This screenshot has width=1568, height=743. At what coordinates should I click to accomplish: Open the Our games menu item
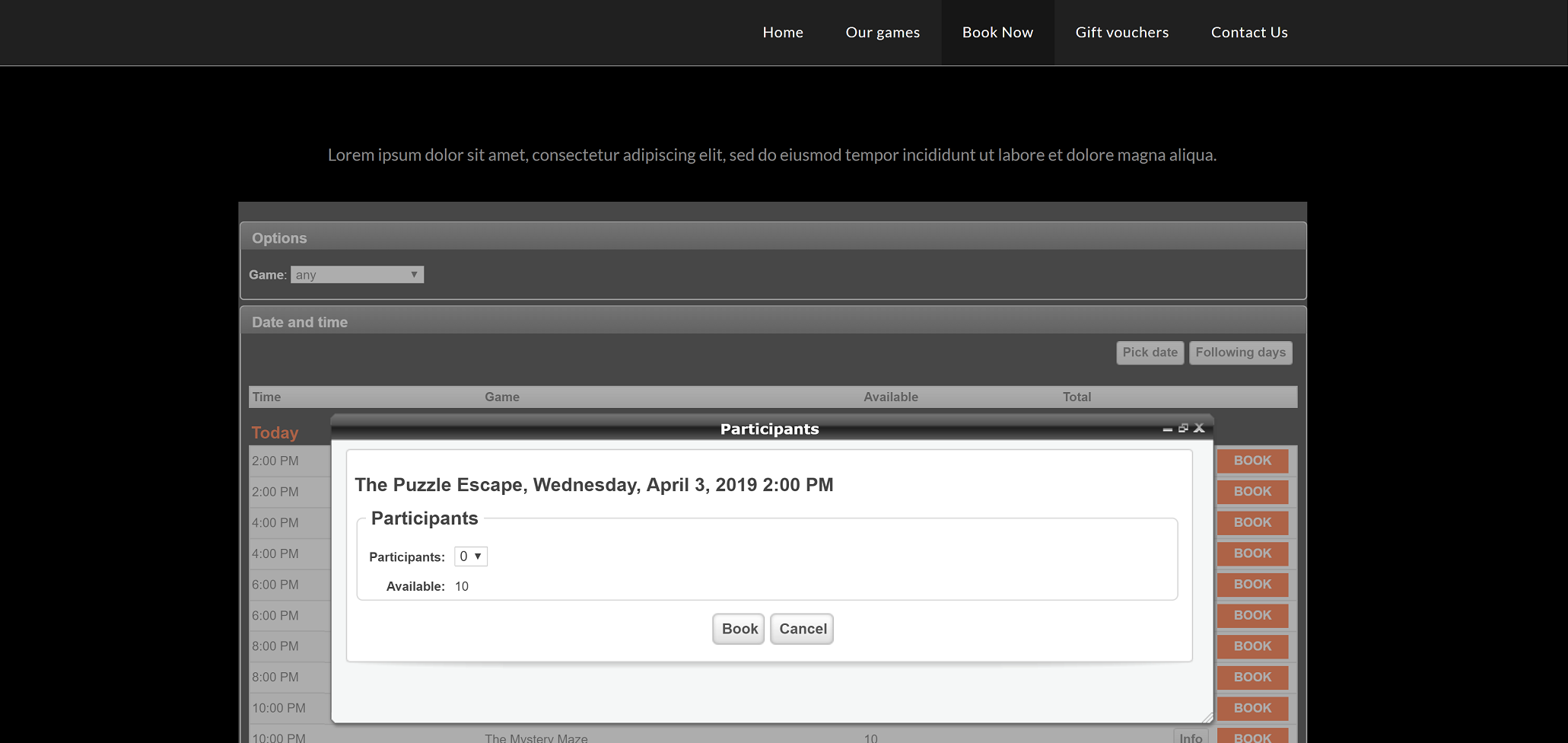click(883, 33)
